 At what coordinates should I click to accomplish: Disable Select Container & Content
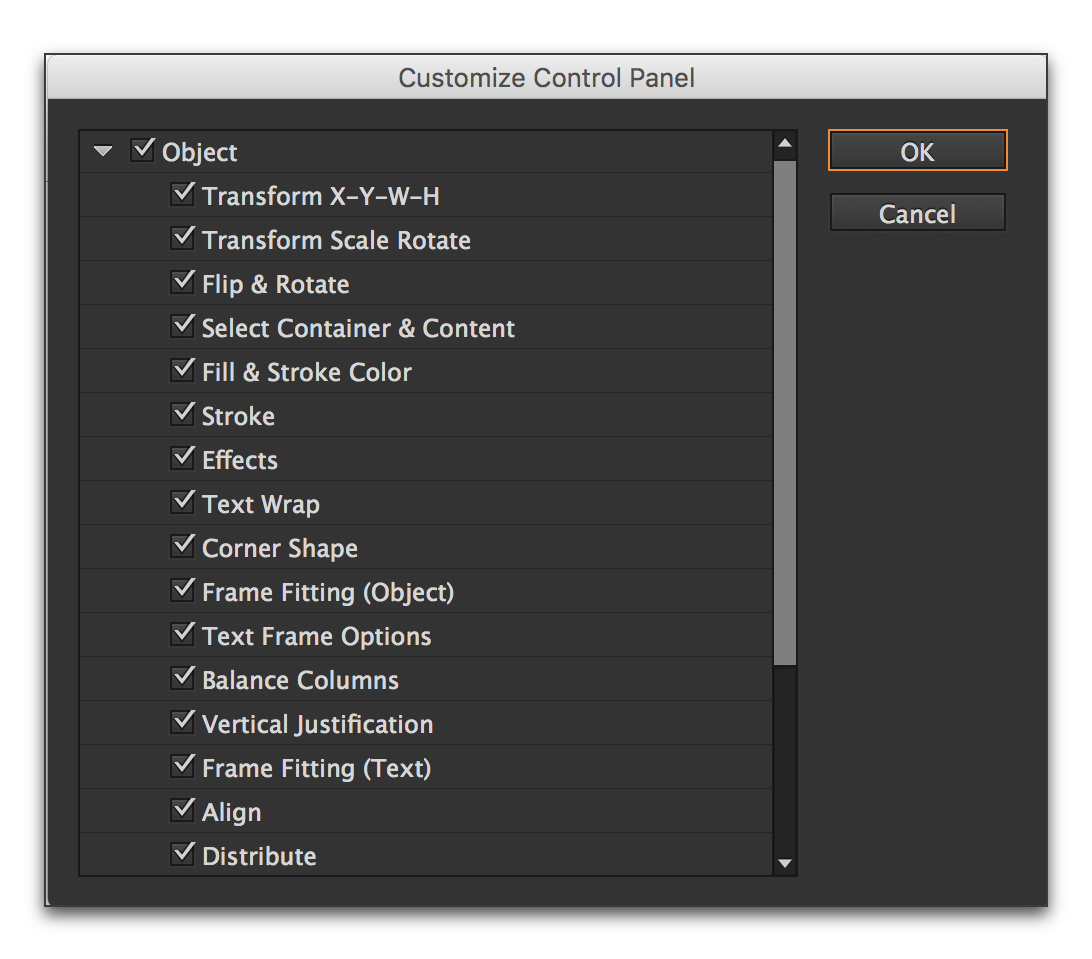click(x=183, y=325)
